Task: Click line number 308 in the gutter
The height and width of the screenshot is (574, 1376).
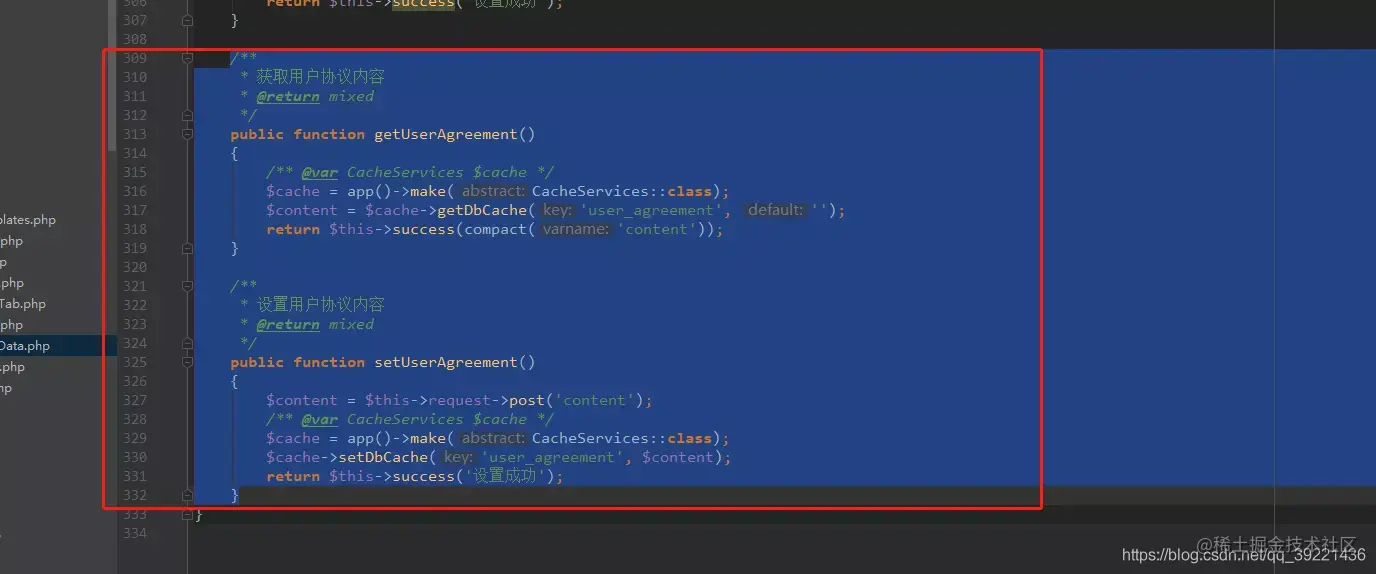Action: click(135, 39)
